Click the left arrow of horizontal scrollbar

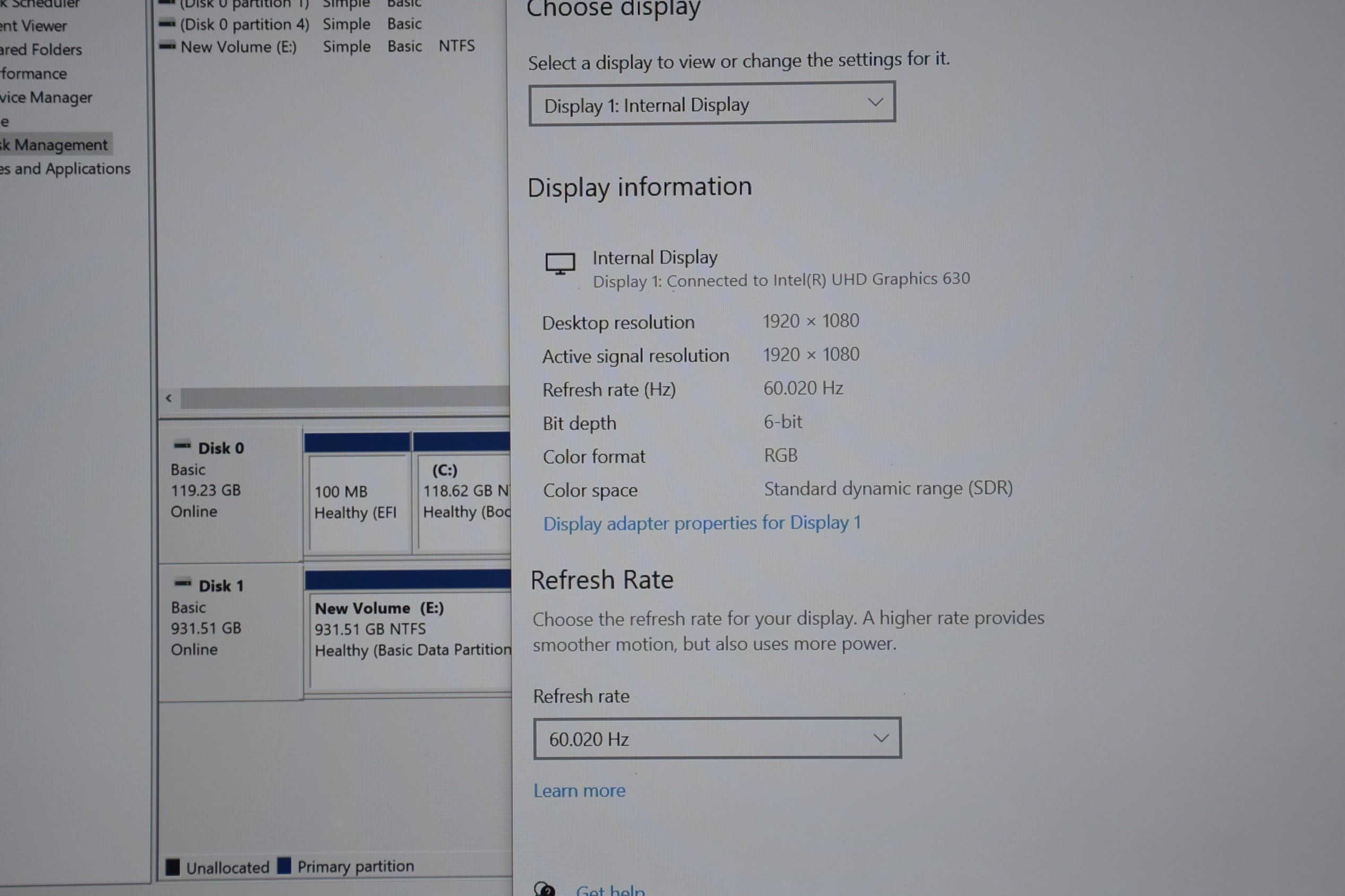coord(169,398)
